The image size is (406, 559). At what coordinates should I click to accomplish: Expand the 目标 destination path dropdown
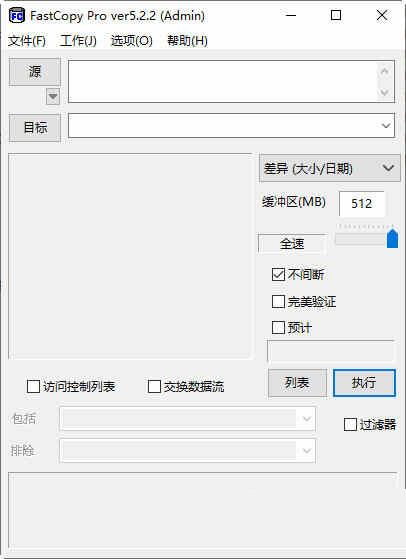click(x=386, y=125)
